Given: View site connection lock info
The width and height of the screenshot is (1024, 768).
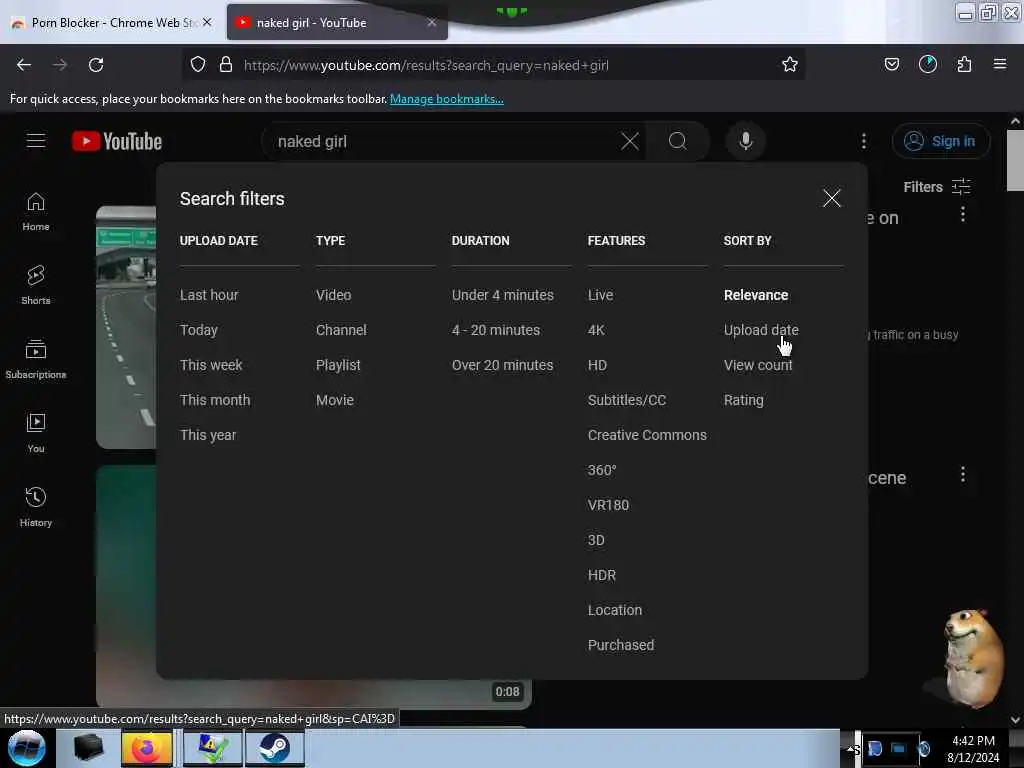Looking at the screenshot, I should (226, 64).
